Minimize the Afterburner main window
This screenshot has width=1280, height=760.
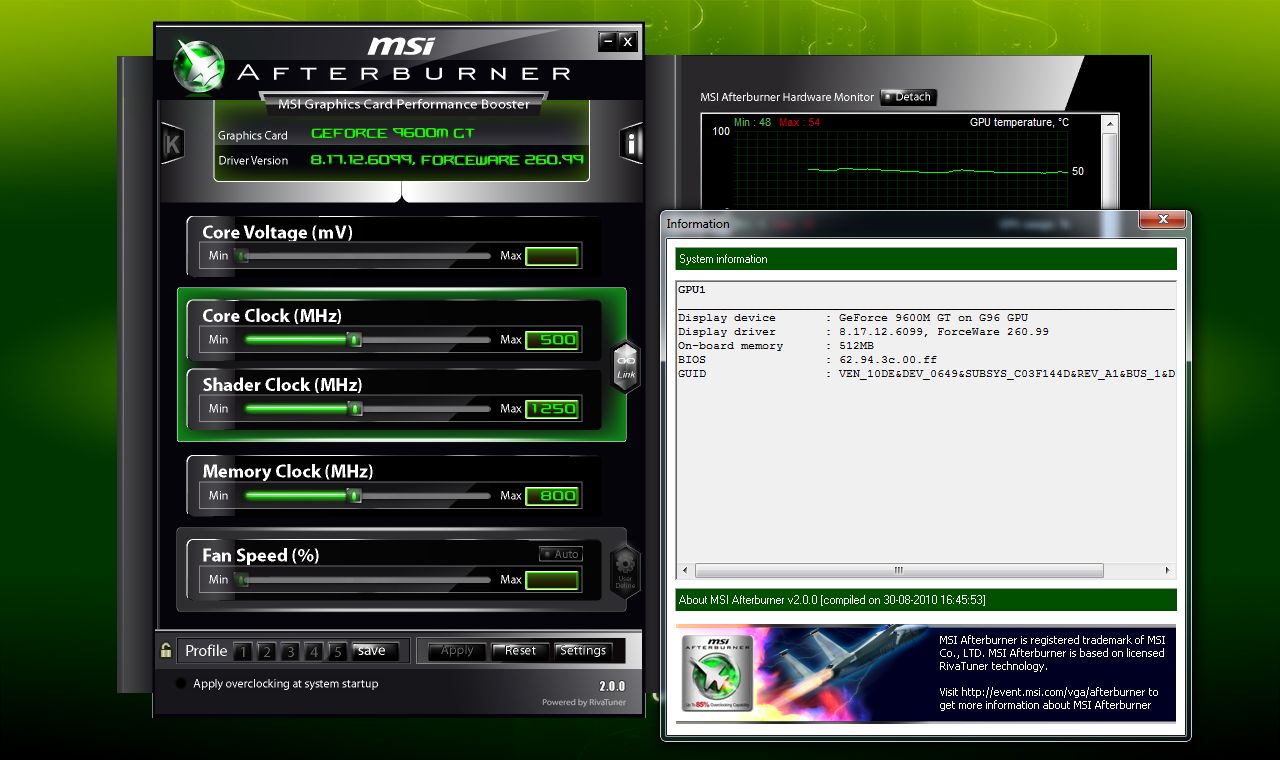tap(607, 41)
